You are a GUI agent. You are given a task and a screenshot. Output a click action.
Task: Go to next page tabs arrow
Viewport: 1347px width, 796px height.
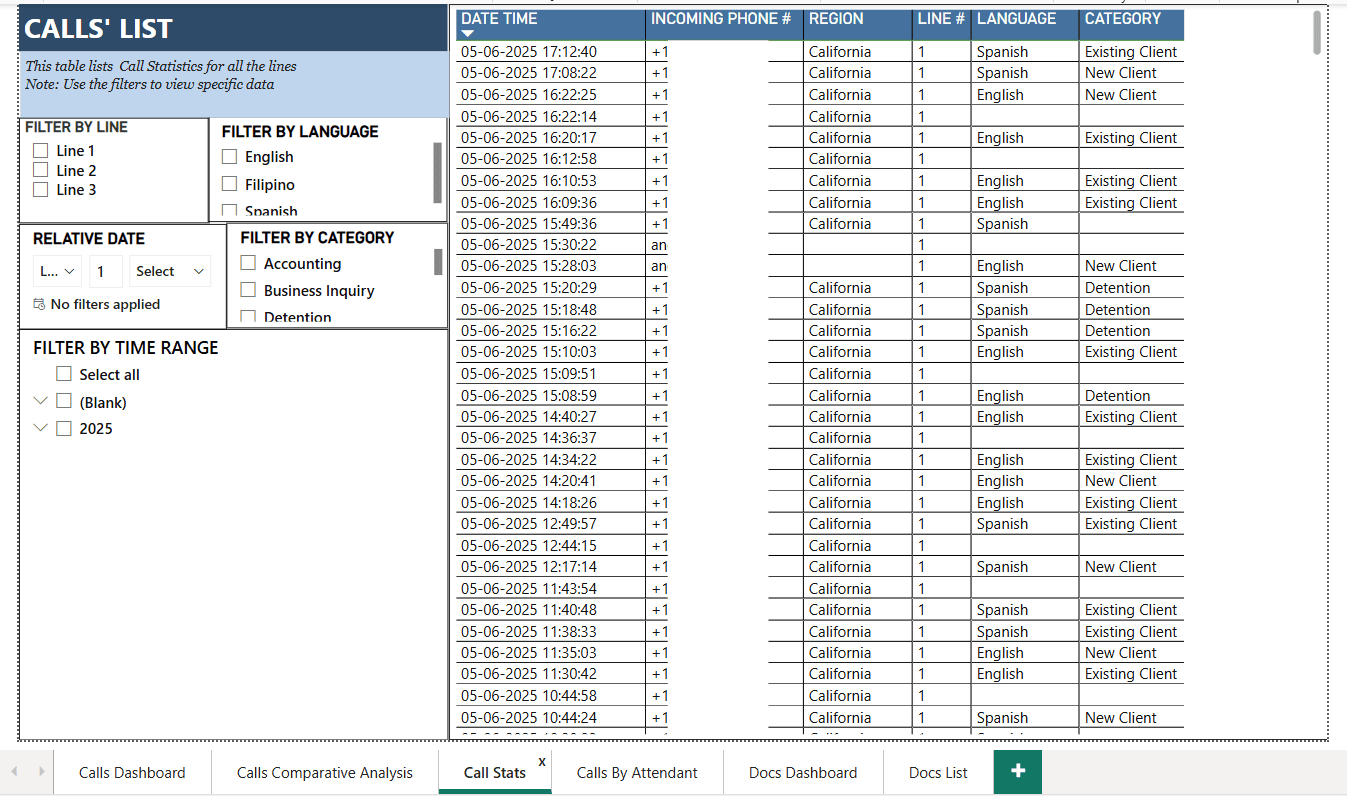pyautogui.click(x=41, y=771)
